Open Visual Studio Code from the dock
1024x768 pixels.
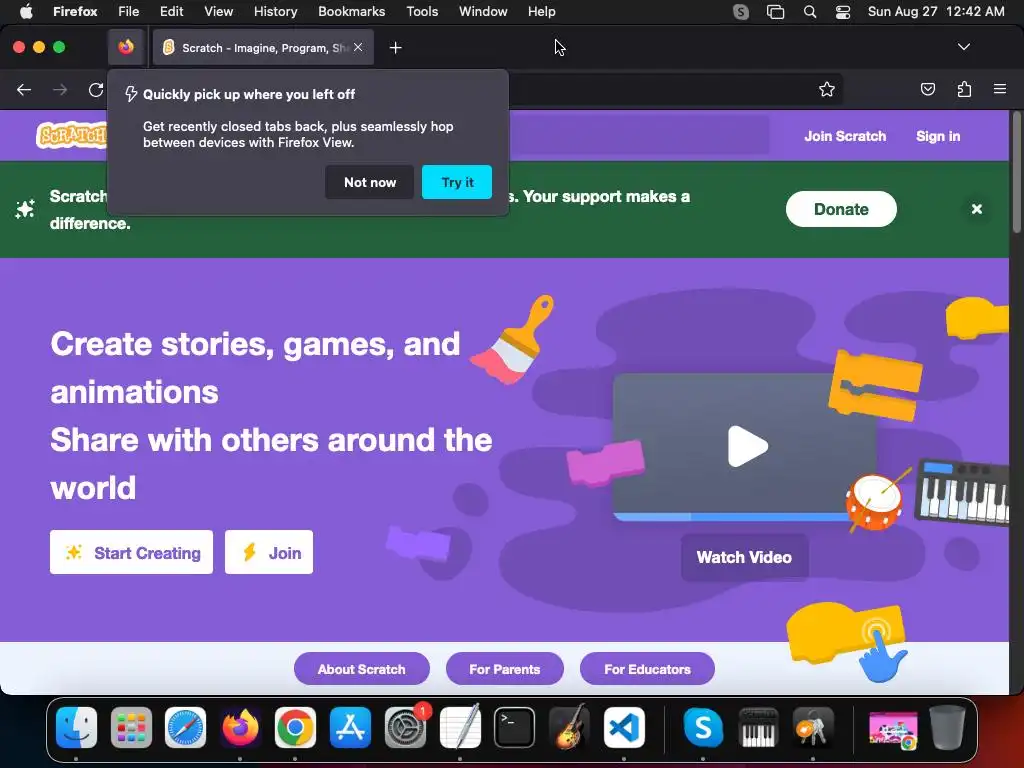624,727
